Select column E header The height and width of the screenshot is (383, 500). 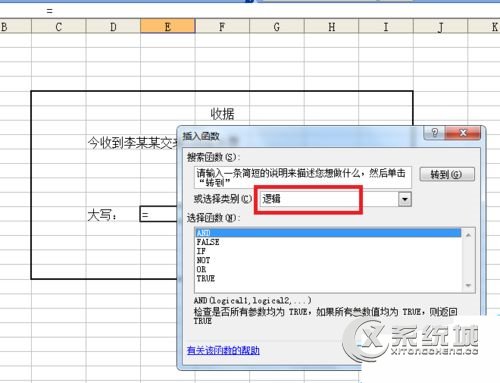coord(168,26)
